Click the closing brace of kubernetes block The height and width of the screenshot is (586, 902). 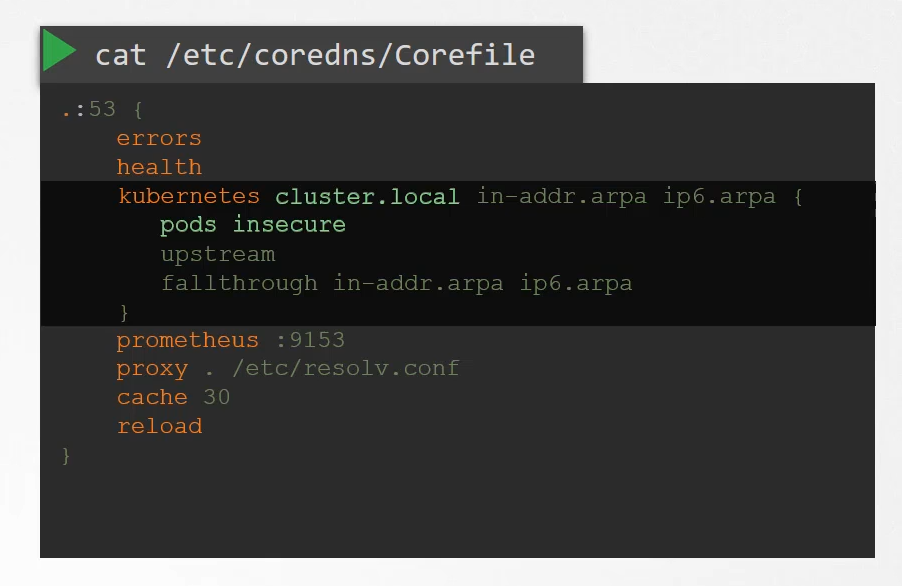(x=124, y=312)
